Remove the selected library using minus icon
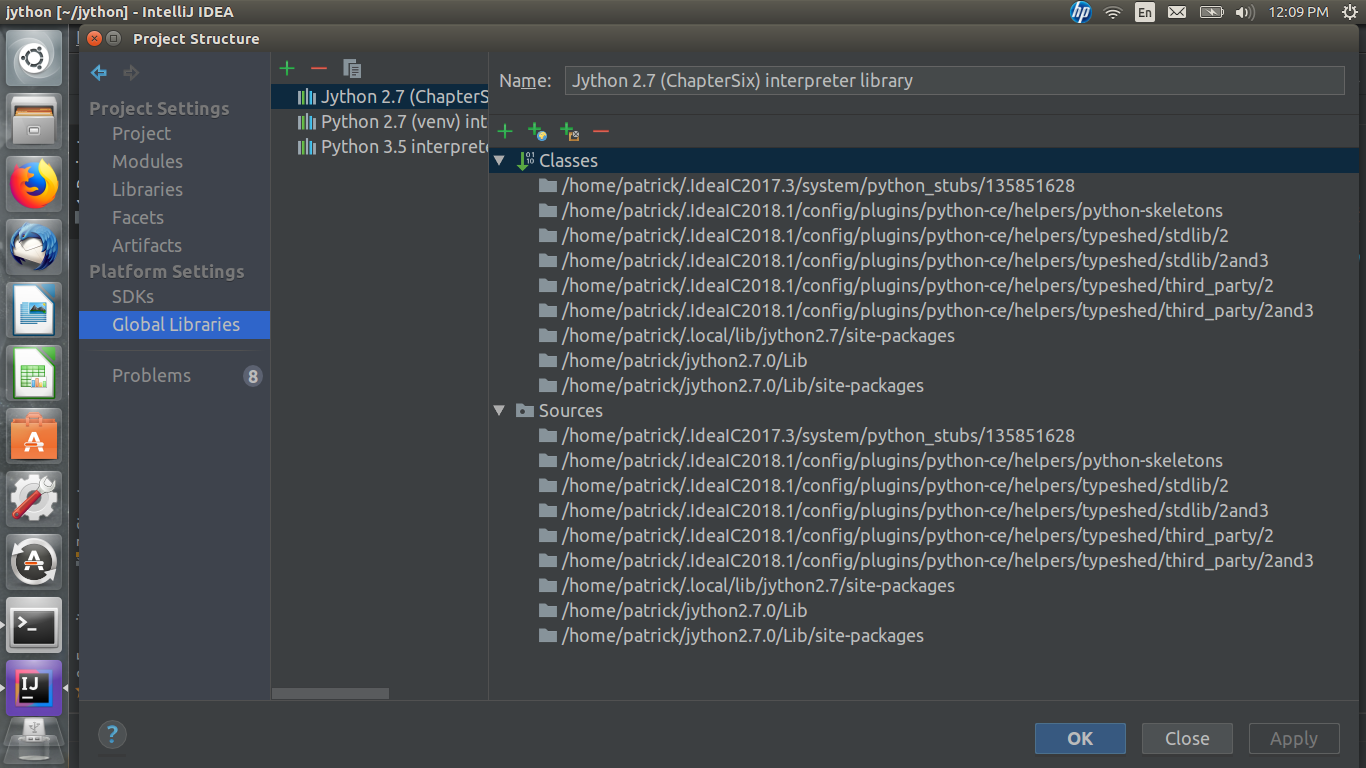The width and height of the screenshot is (1366, 768). pos(318,68)
